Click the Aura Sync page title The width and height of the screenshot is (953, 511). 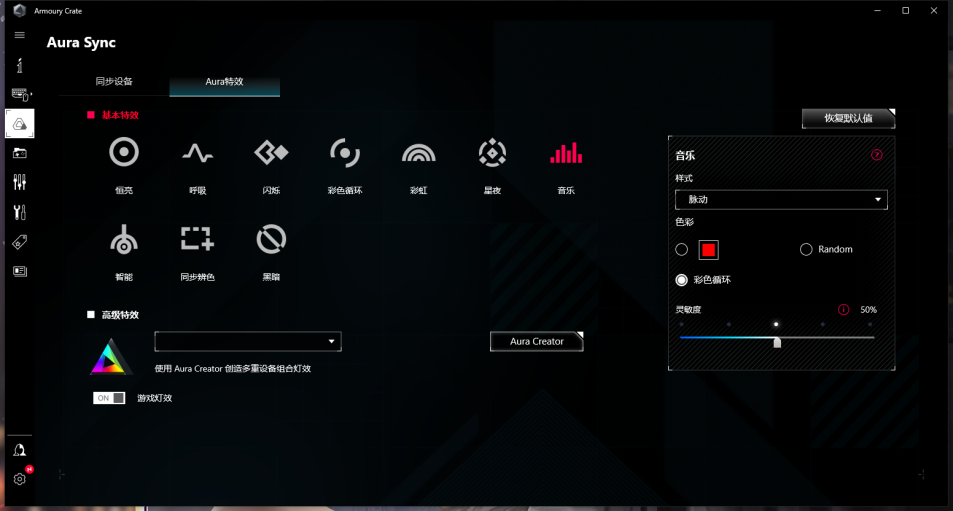coord(81,43)
